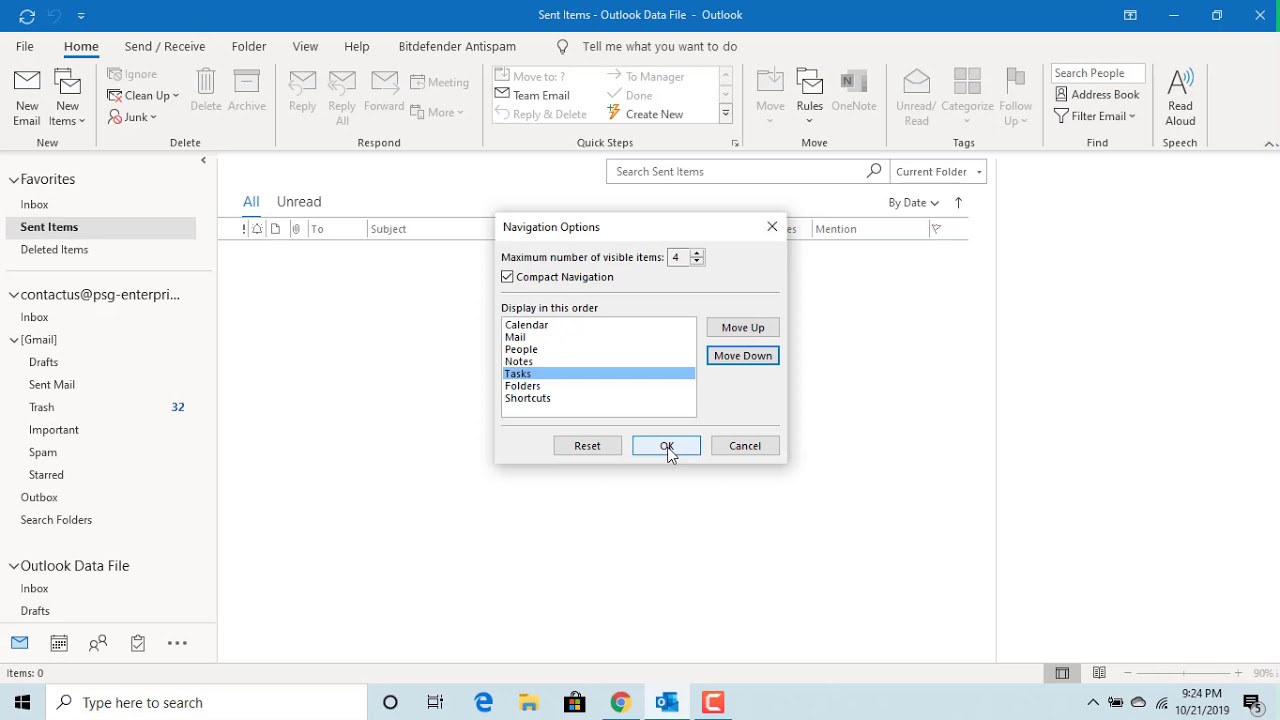The width and height of the screenshot is (1280, 720).
Task: Click the search magnifier icon
Action: [874, 171]
